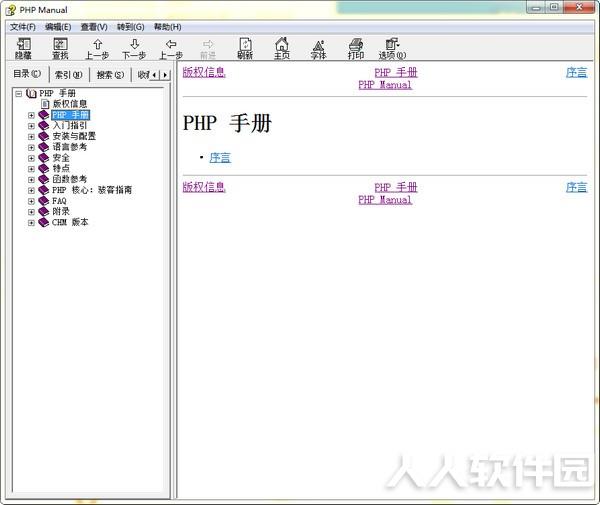Screen dimensions: 600x505
Task: Click the greyed 前进 forward icon
Action: pyautogui.click(x=208, y=48)
